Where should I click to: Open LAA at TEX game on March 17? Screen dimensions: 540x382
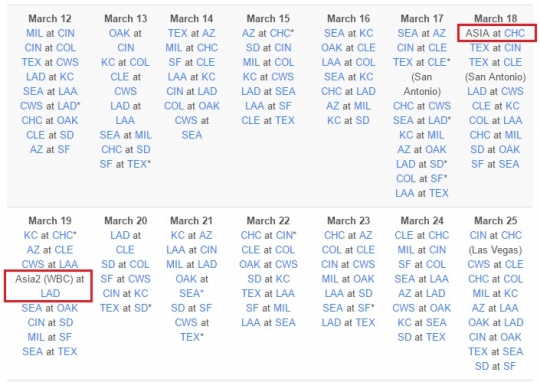pos(422,193)
